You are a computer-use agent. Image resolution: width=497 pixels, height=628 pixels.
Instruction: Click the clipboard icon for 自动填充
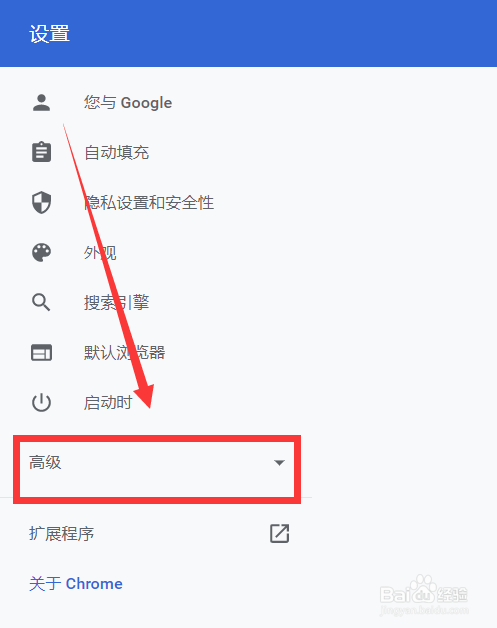coord(41,152)
